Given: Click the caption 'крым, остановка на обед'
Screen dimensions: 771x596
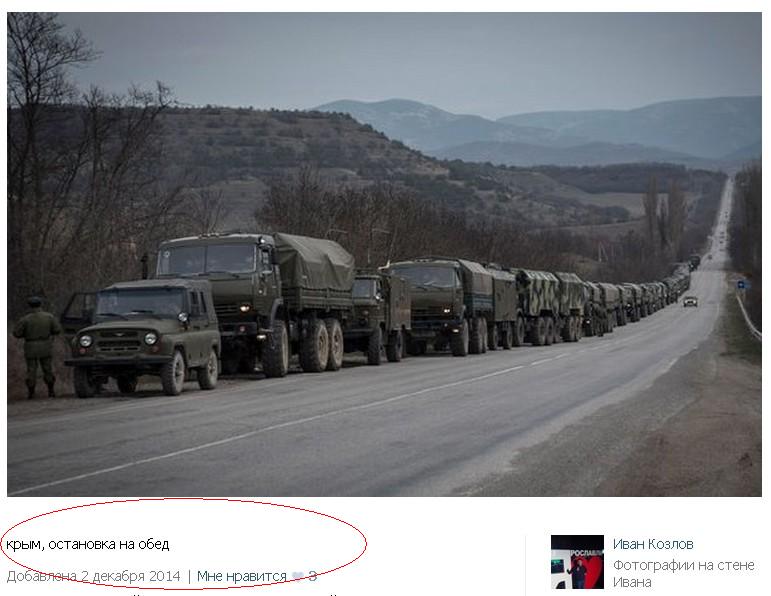Looking at the screenshot, I should 88,544.
